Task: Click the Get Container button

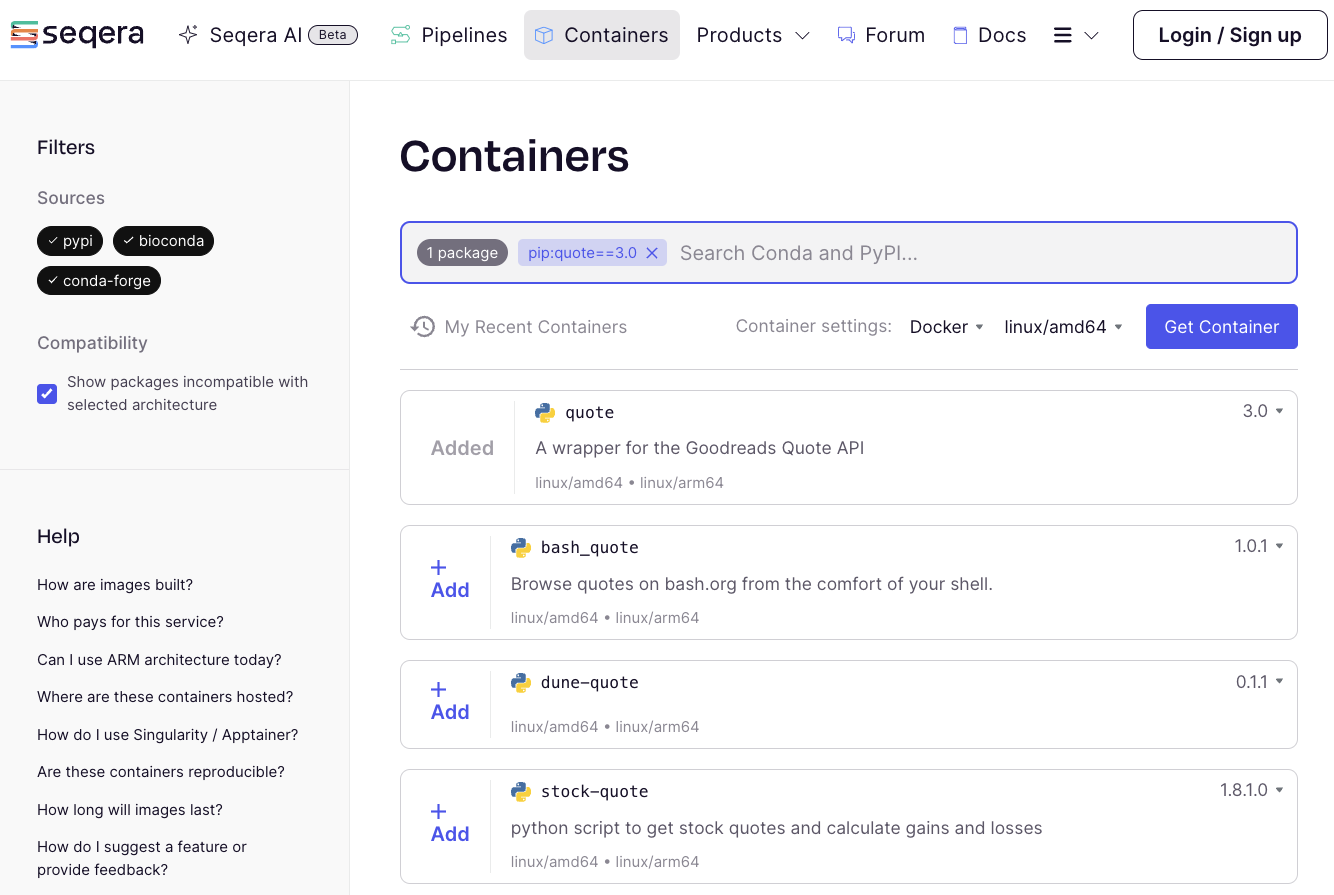Action: coord(1221,326)
